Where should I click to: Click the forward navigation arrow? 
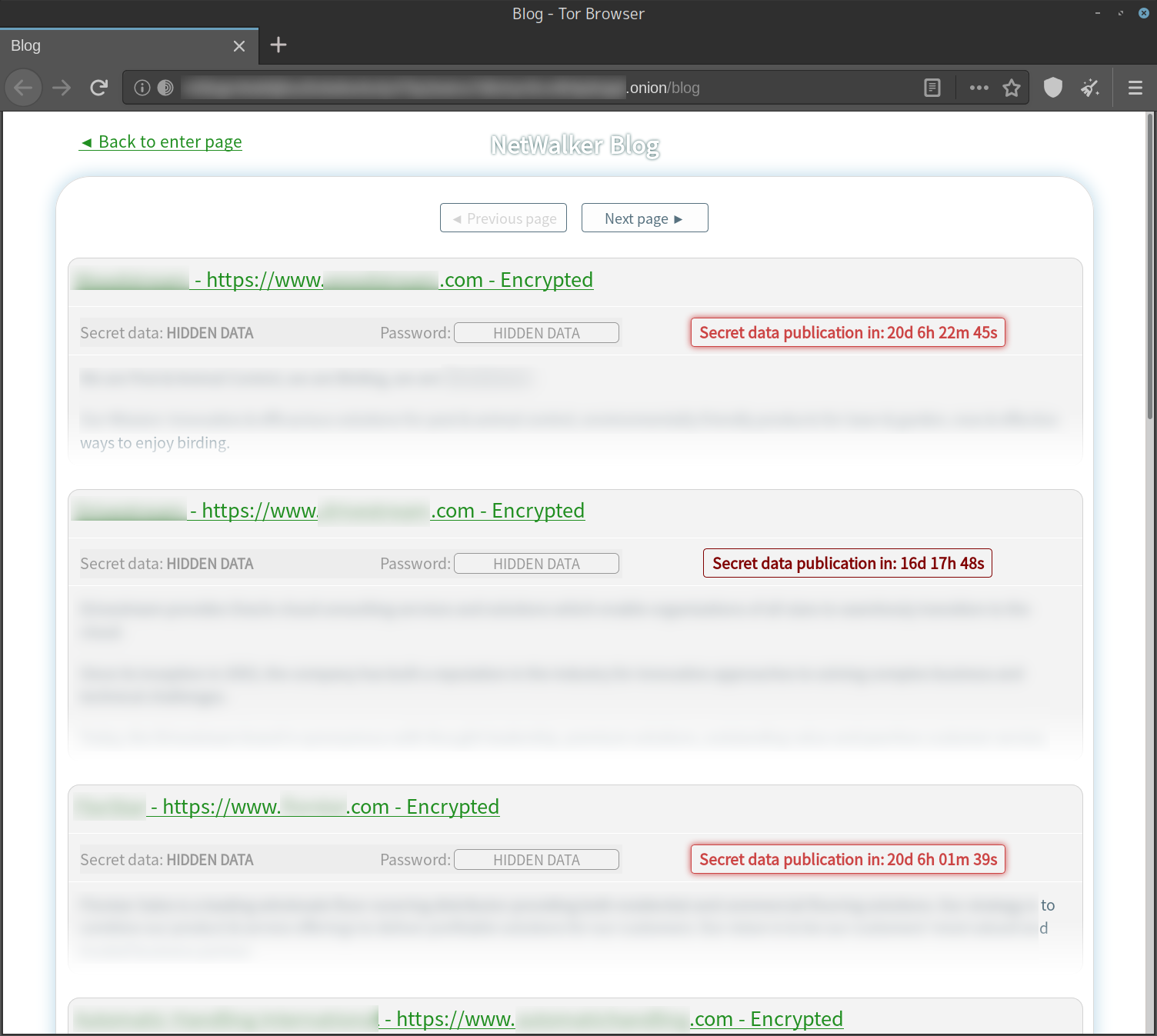pos(62,88)
